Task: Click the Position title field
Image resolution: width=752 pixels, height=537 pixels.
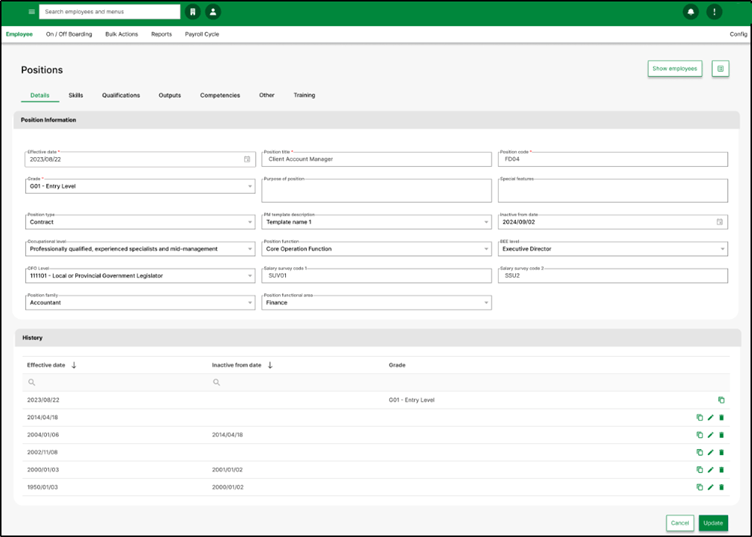Action: point(376,159)
